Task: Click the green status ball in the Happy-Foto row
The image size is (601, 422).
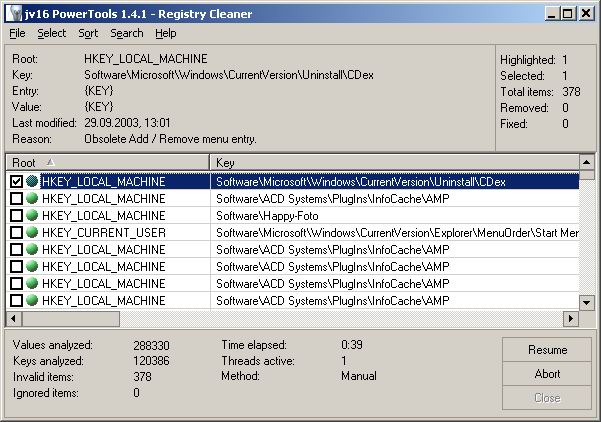Action: [32, 215]
